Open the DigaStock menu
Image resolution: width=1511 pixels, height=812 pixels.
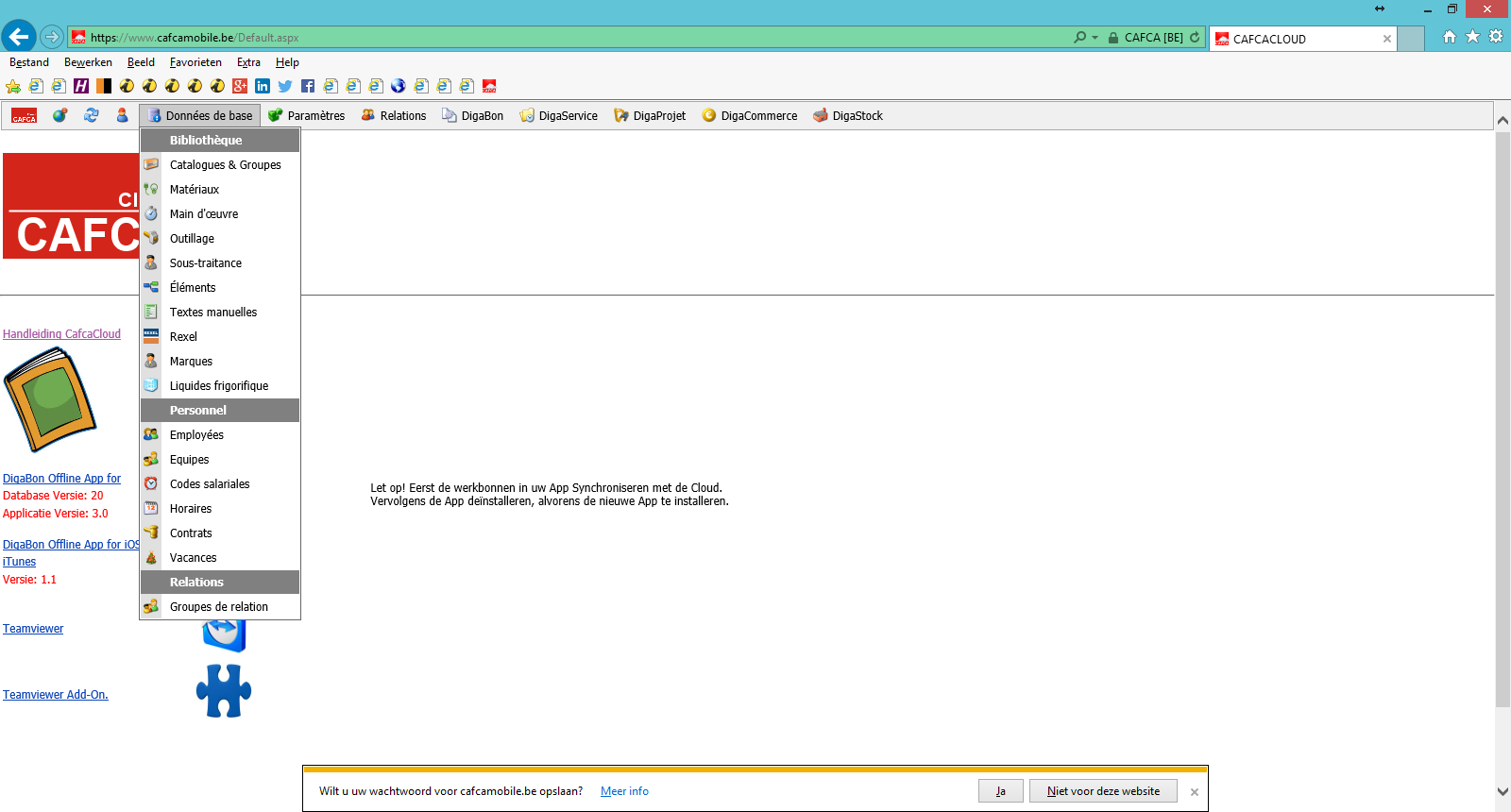[847, 116]
